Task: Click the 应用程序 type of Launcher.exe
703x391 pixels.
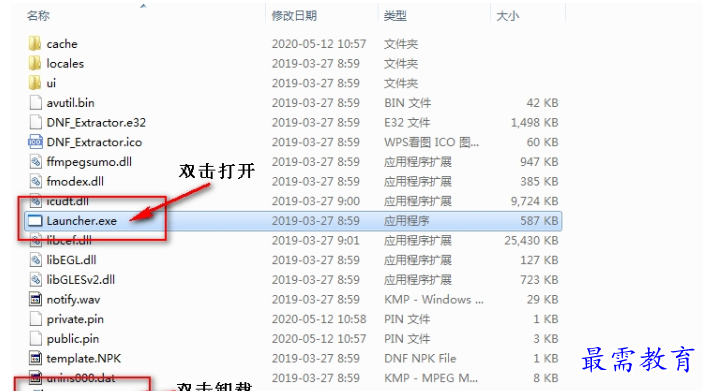Action: (x=407, y=221)
